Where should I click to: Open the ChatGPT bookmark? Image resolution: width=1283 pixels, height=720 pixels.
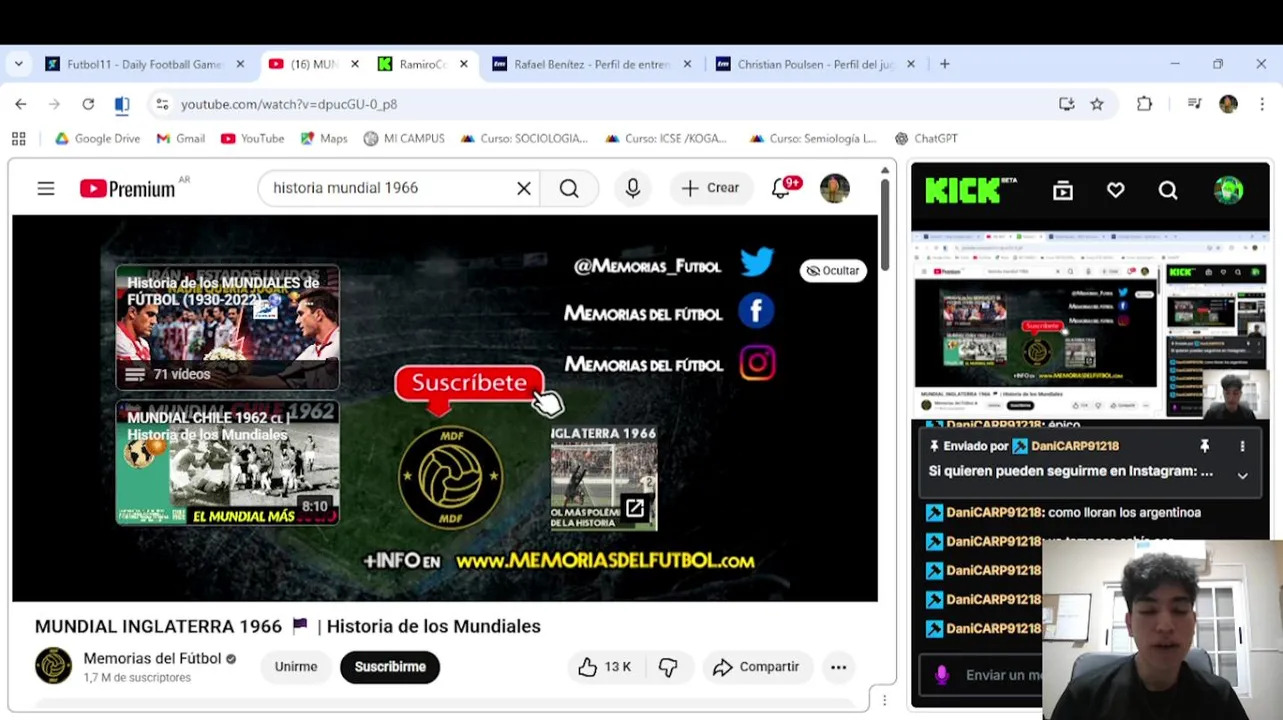926,139
